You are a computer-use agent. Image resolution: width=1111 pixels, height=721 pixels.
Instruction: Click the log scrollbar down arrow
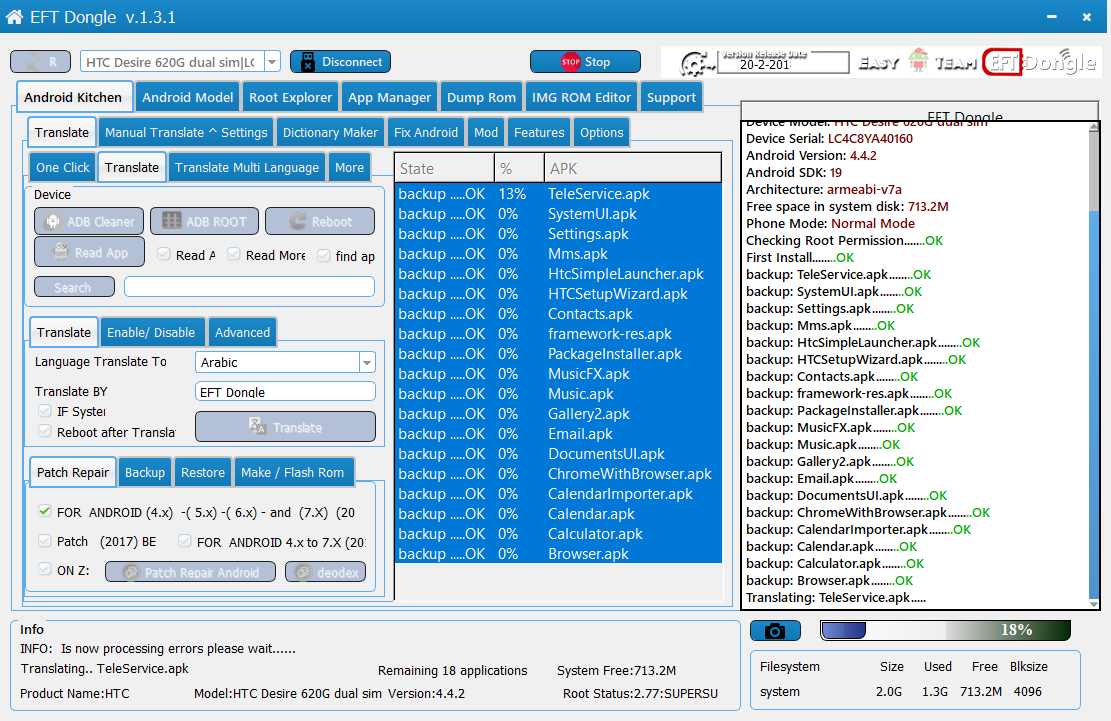(1094, 603)
